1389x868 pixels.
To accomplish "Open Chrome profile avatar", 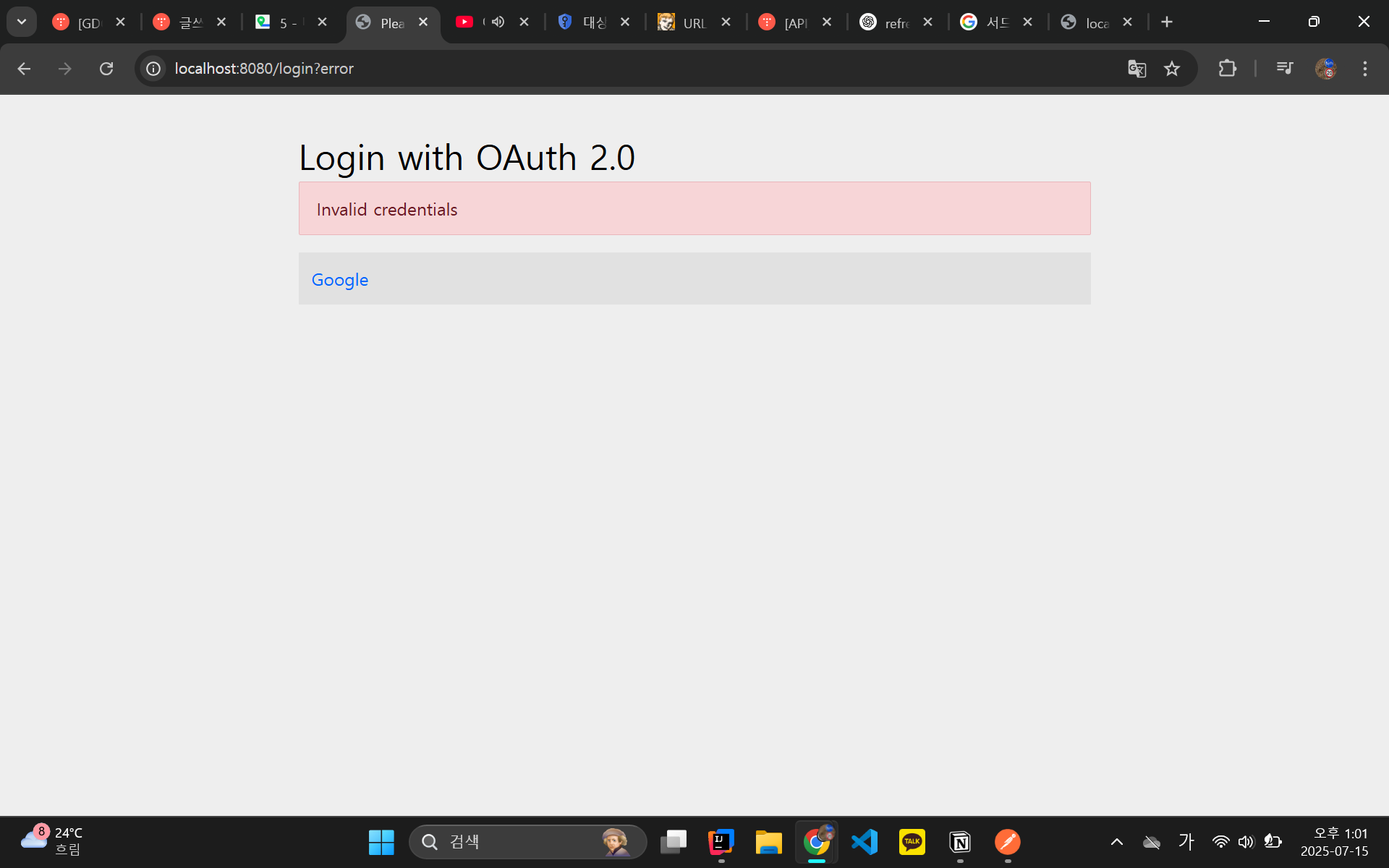I will 1325,69.
